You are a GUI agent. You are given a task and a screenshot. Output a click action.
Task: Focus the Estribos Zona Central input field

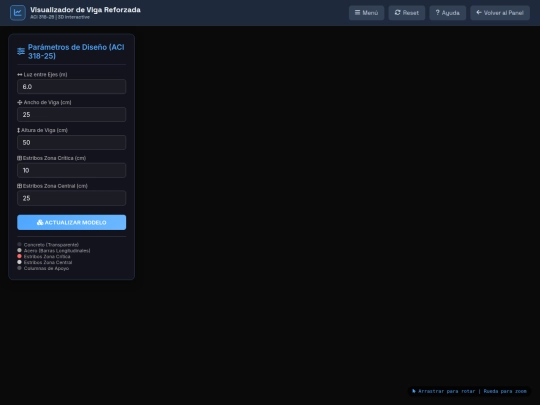pos(72,198)
